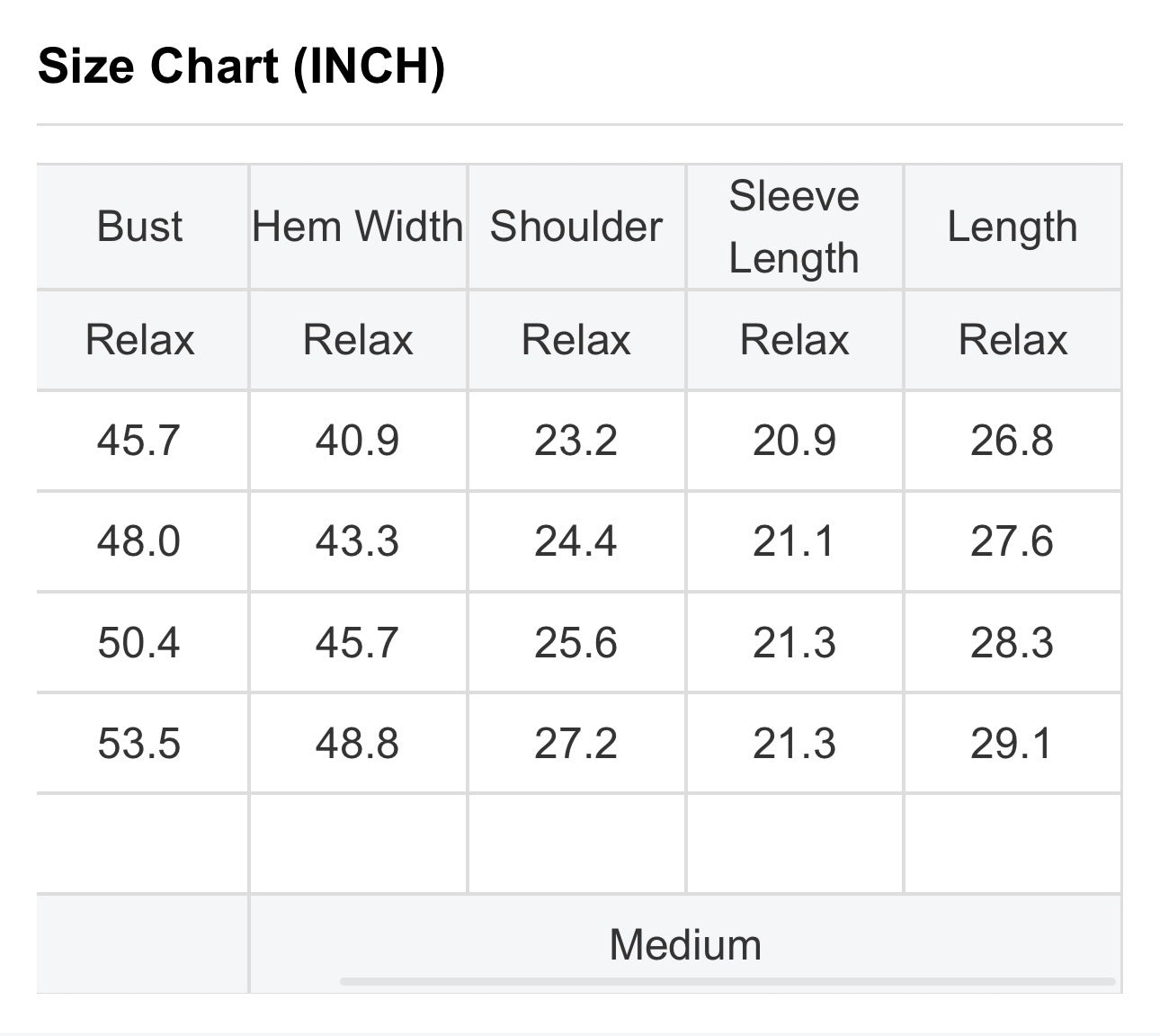
Task: Click the 50.4 bust value cell
Action: tap(140, 643)
